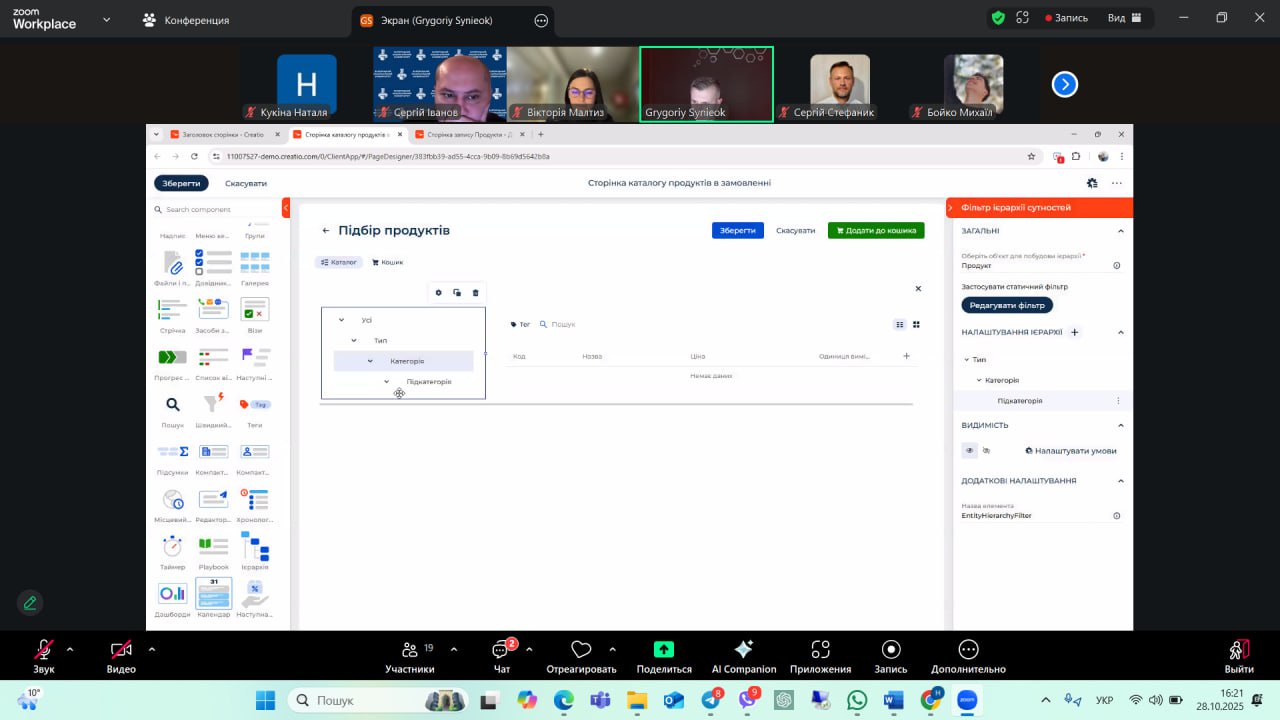Choose the Теги tag component
The height and width of the screenshot is (720, 1280).
point(255,404)
